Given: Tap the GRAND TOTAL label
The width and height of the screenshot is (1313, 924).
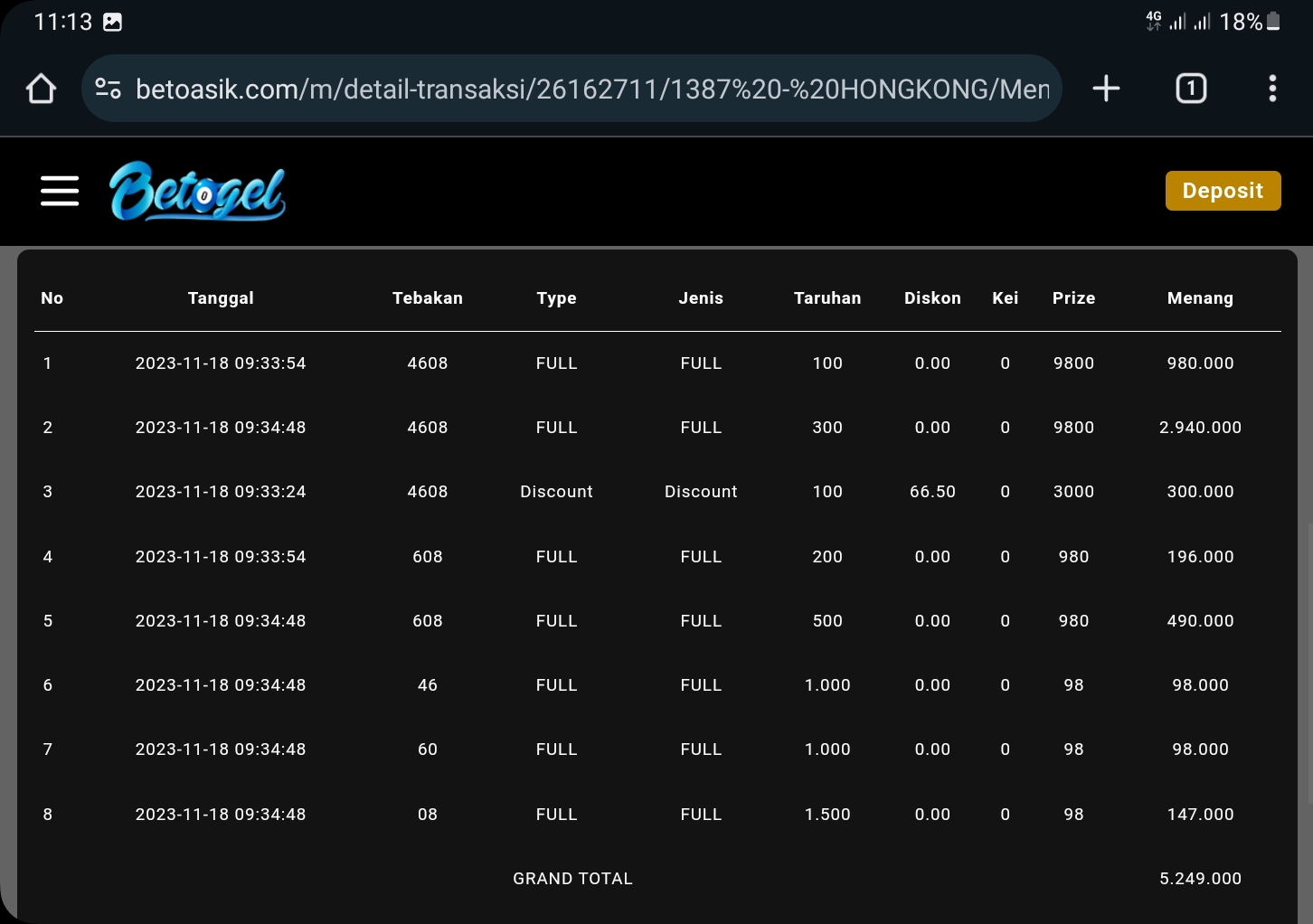Looking at the screenshot, I should pos(572,879).
